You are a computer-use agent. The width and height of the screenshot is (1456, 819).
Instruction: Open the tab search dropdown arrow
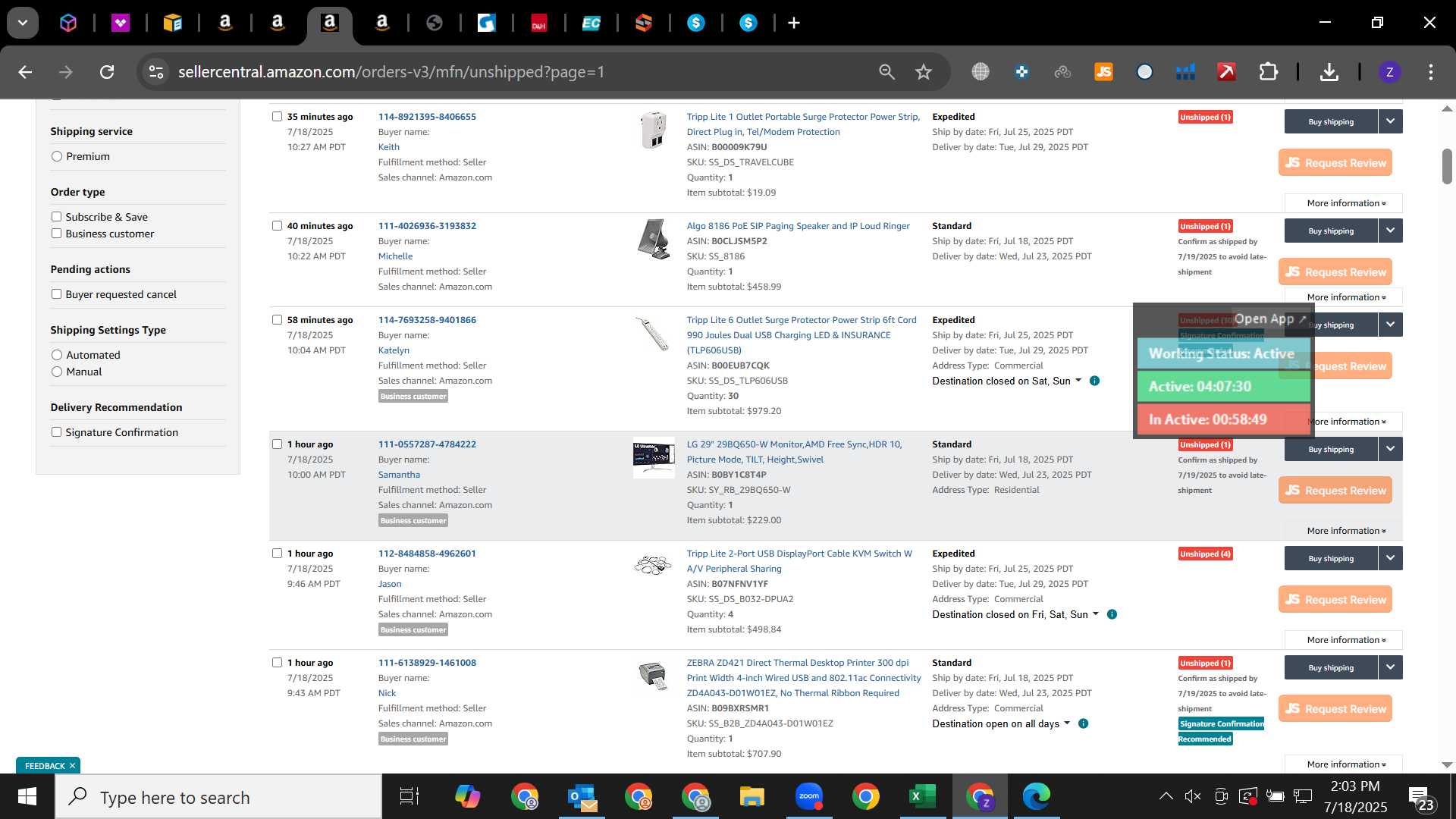point(23,23)
